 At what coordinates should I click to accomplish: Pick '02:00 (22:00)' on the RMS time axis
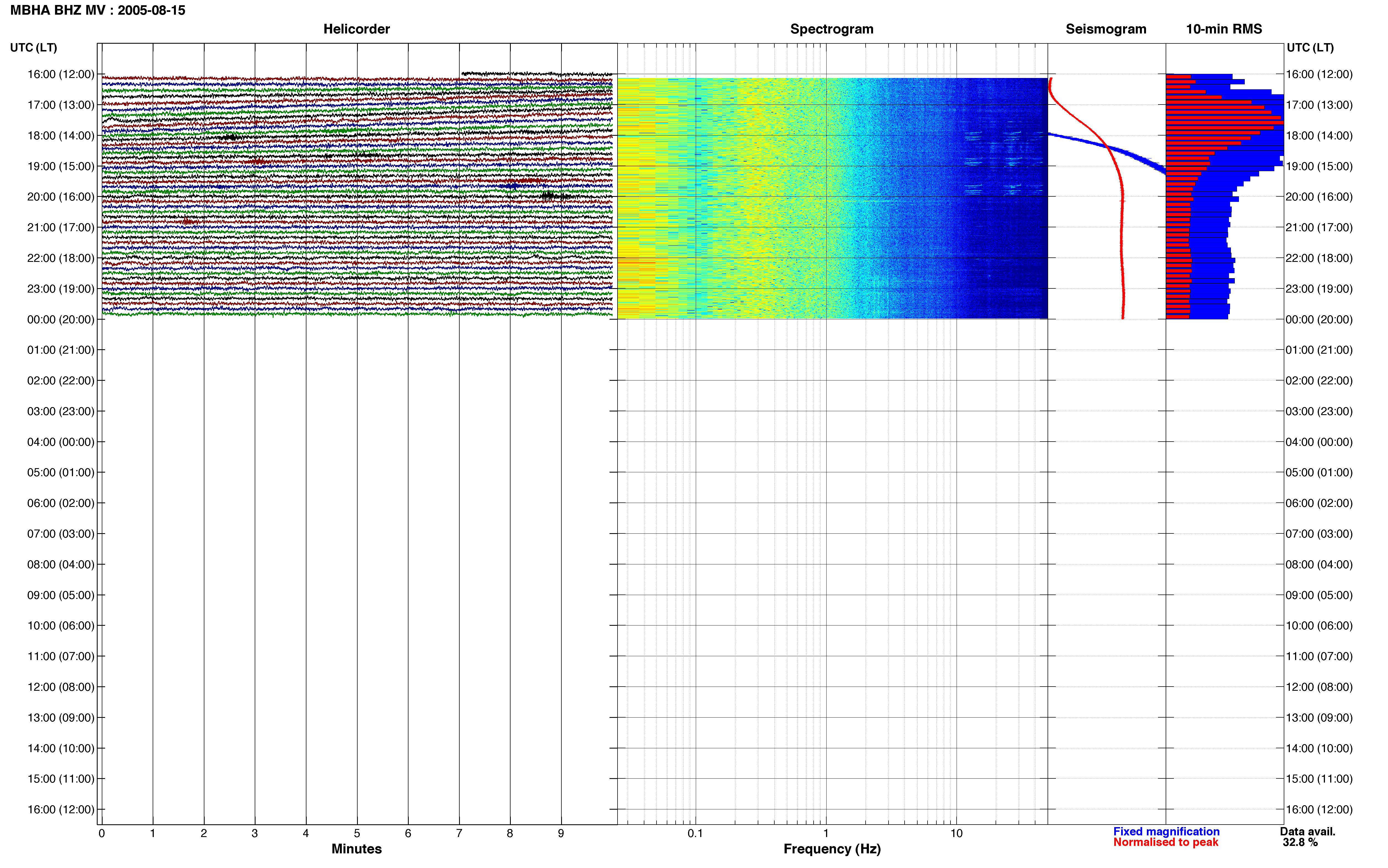click(1319, 380)
